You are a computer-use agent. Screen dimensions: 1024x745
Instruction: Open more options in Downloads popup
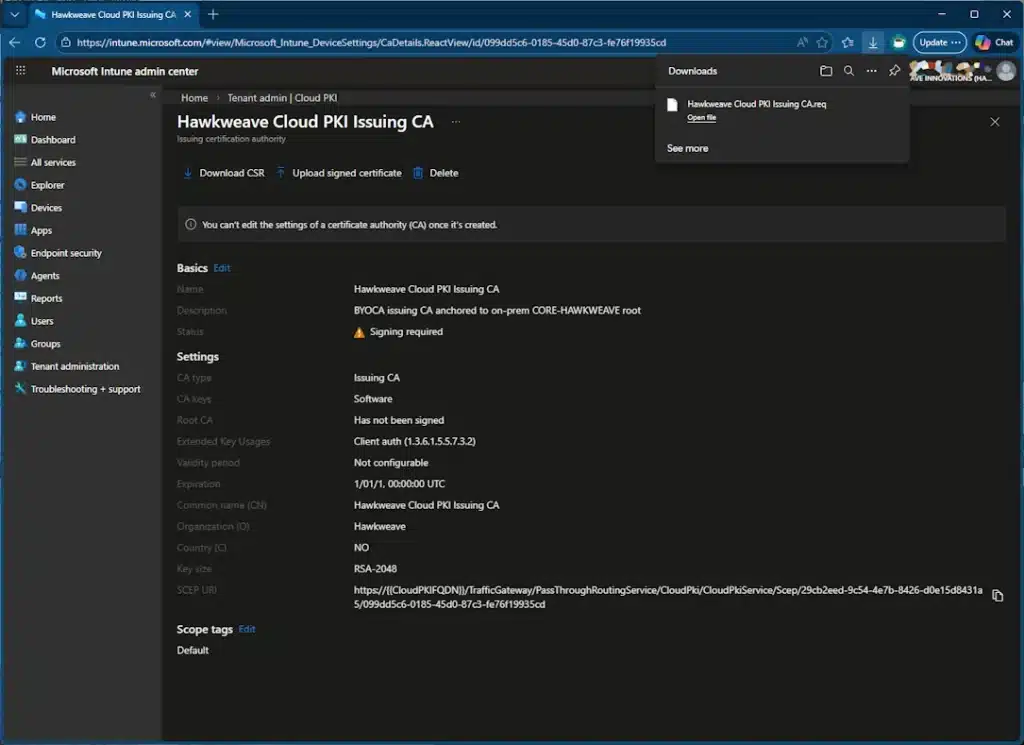coord(872,71)
